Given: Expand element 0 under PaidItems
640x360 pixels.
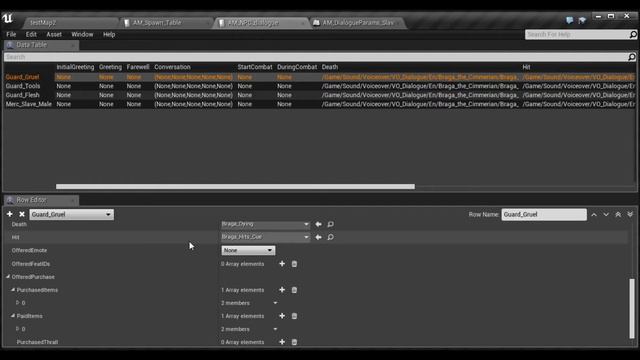Looking at the screenshot, I should (x=18, y=329).
